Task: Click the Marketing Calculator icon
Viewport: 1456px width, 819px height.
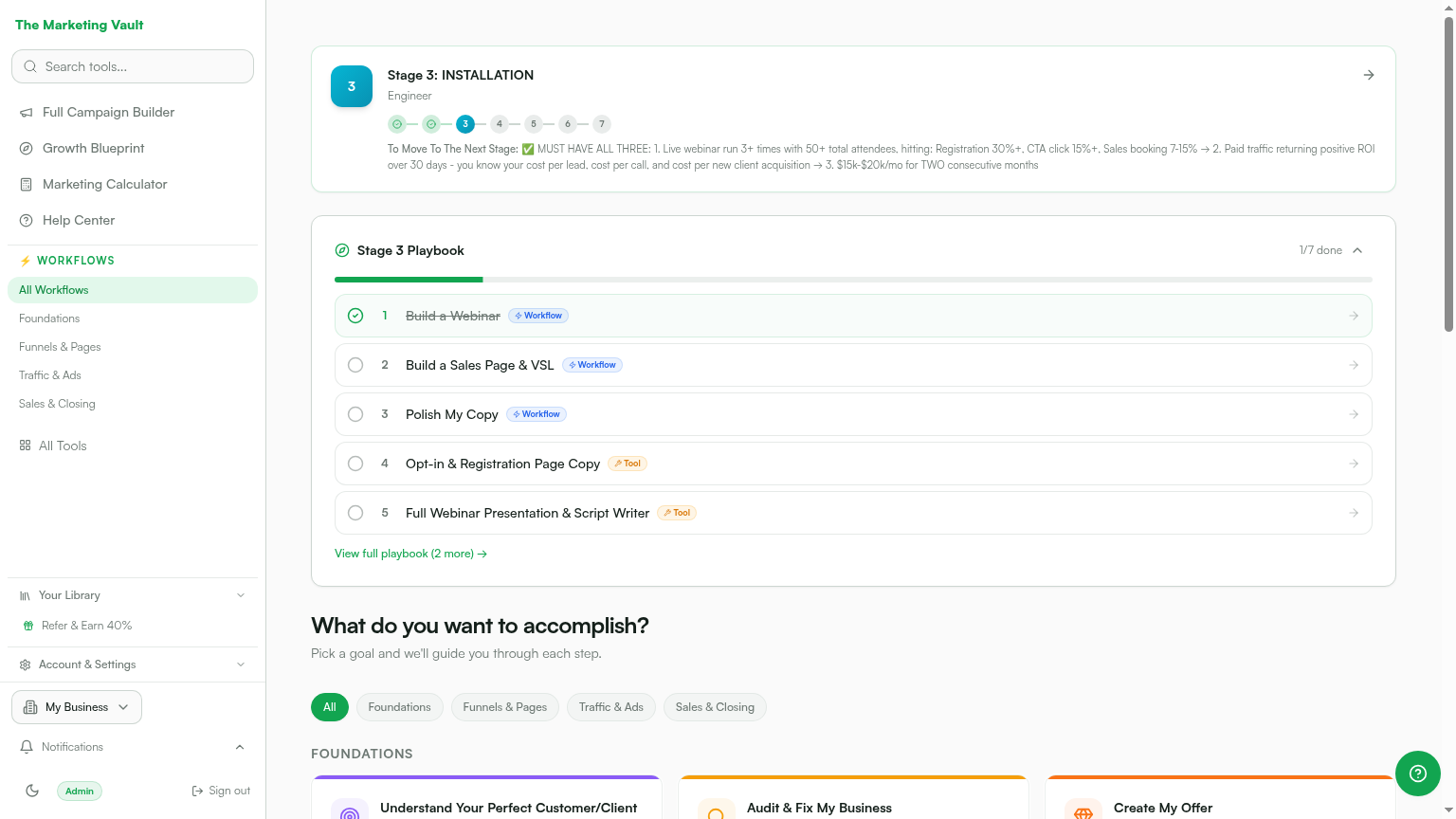Action: click(x=27, y=185)
